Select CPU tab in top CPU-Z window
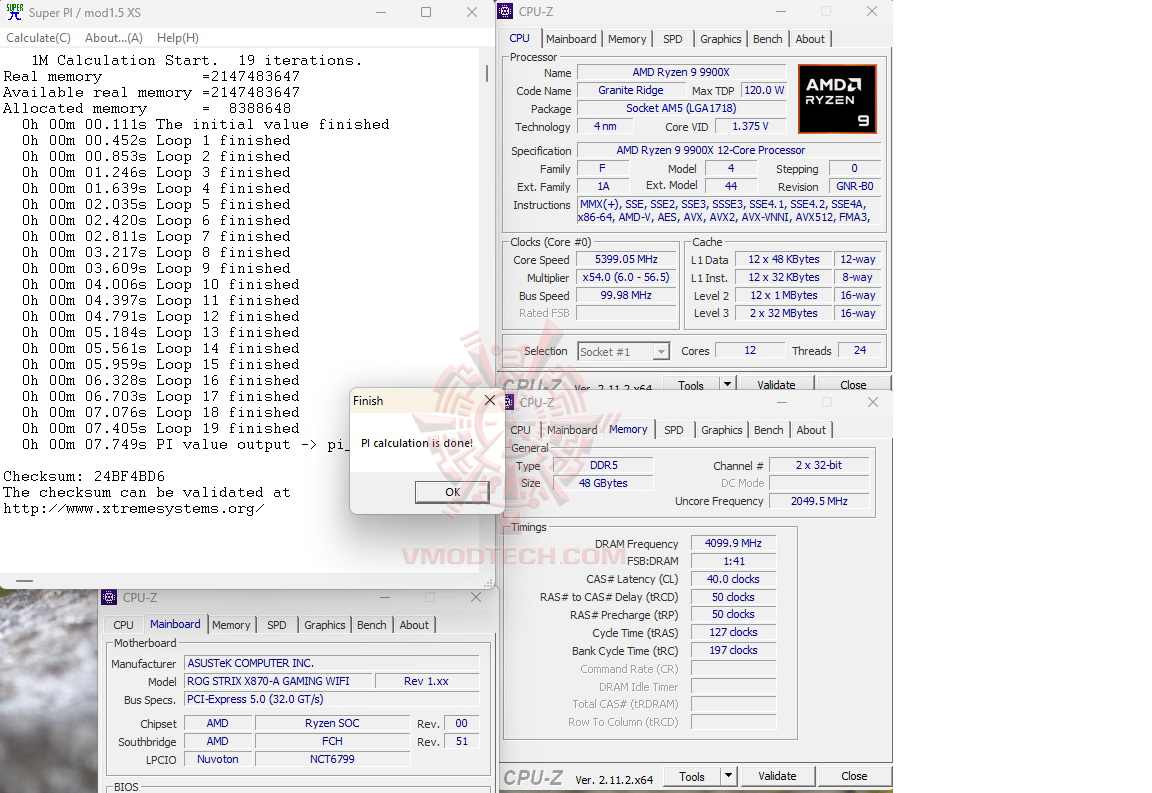Viewport: 1152px width, 793px height. [x=519, y=38]
